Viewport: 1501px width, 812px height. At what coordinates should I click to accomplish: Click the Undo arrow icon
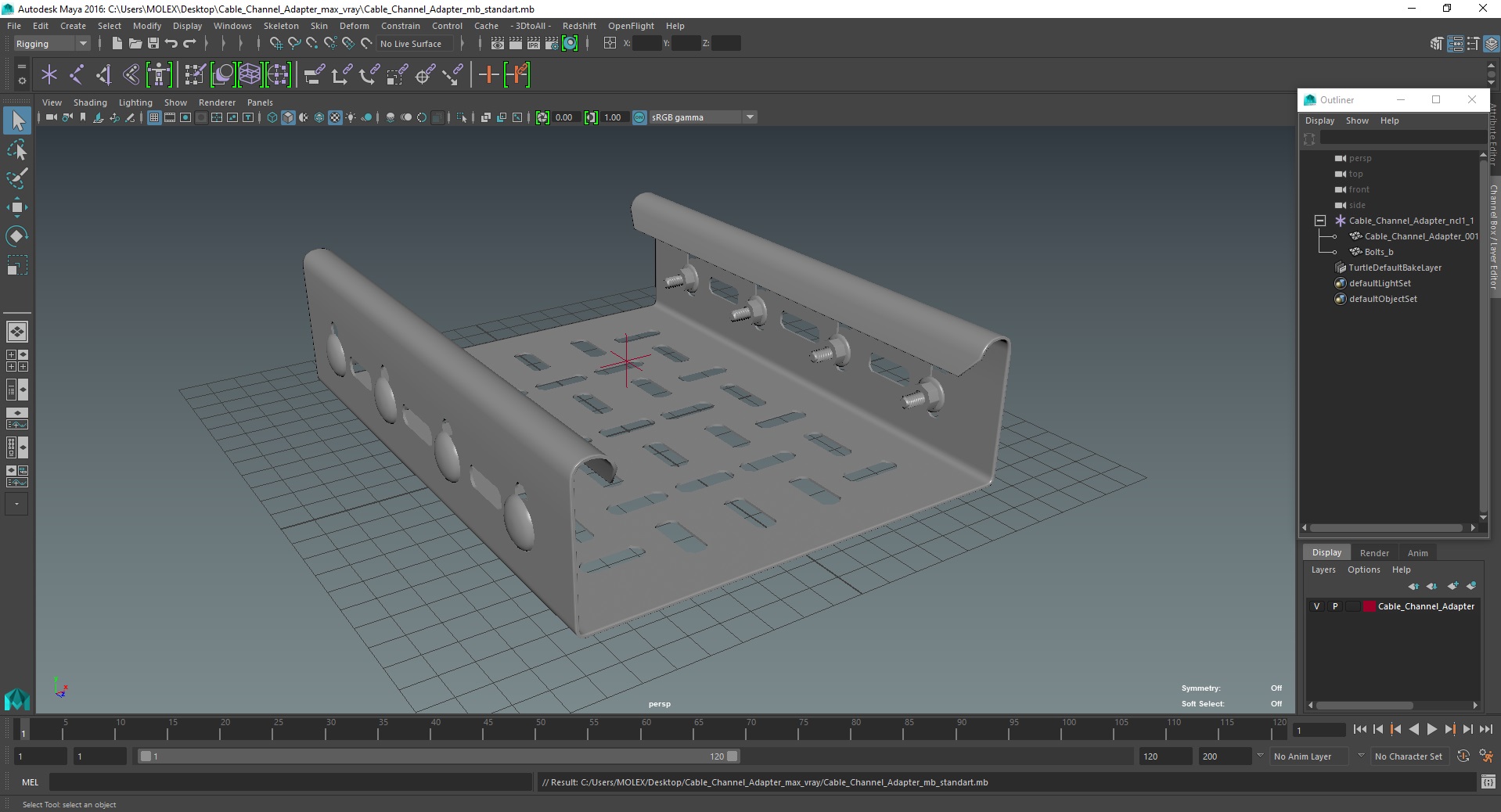tap(171, 44)
